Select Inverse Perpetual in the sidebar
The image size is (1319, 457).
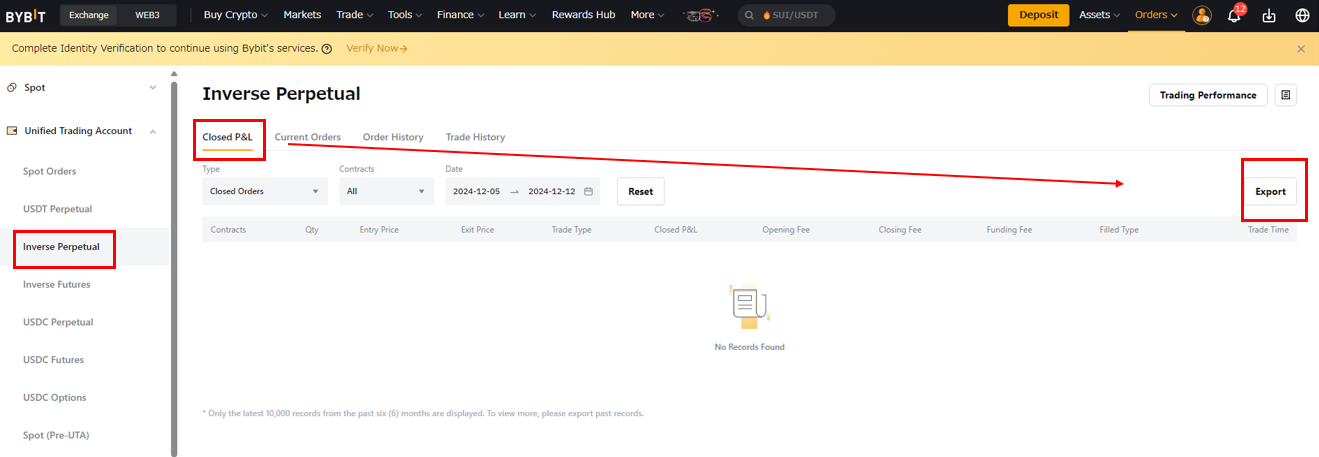(x=61, y=247)
